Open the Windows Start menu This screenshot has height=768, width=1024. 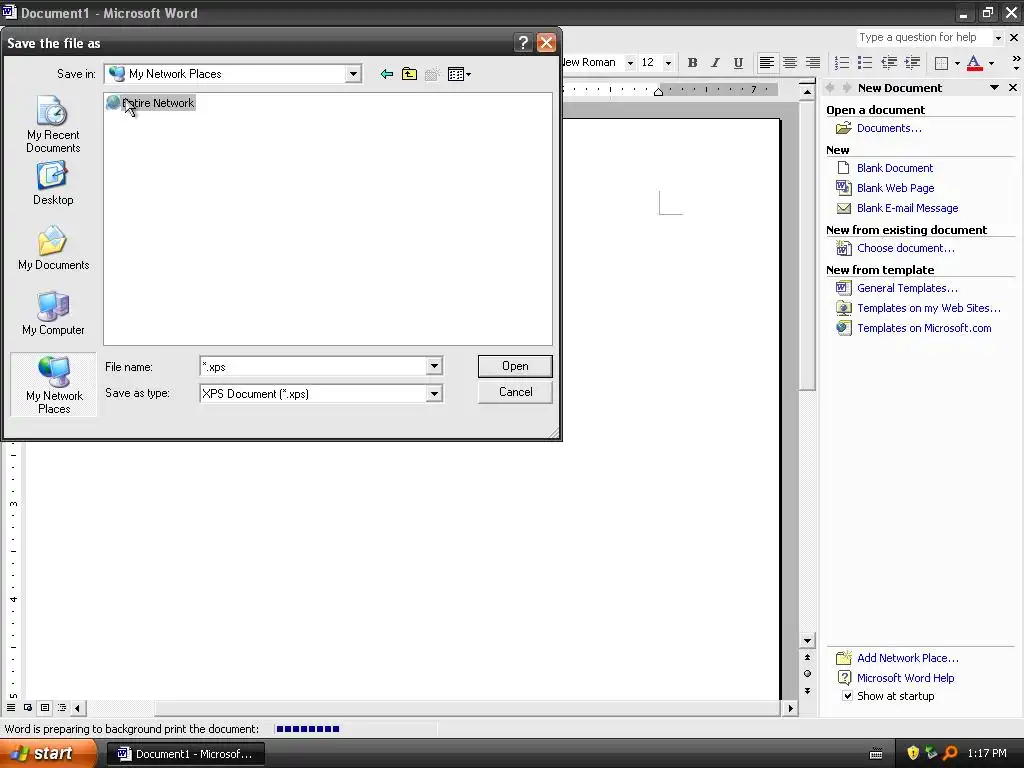click(48, 754)
